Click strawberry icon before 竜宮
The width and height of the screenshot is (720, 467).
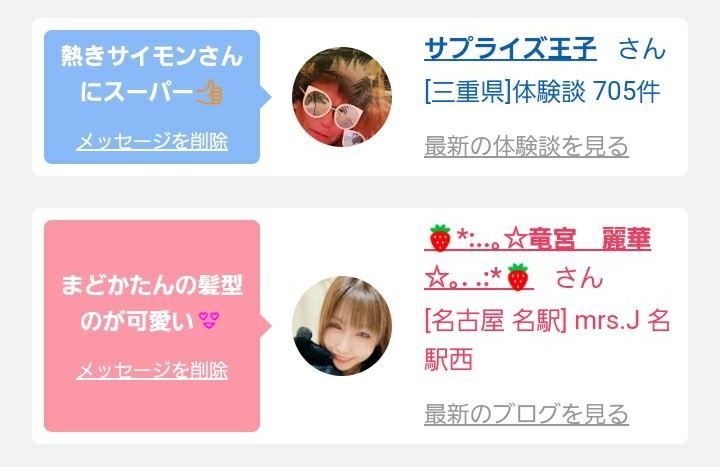[x=439, y=238]
